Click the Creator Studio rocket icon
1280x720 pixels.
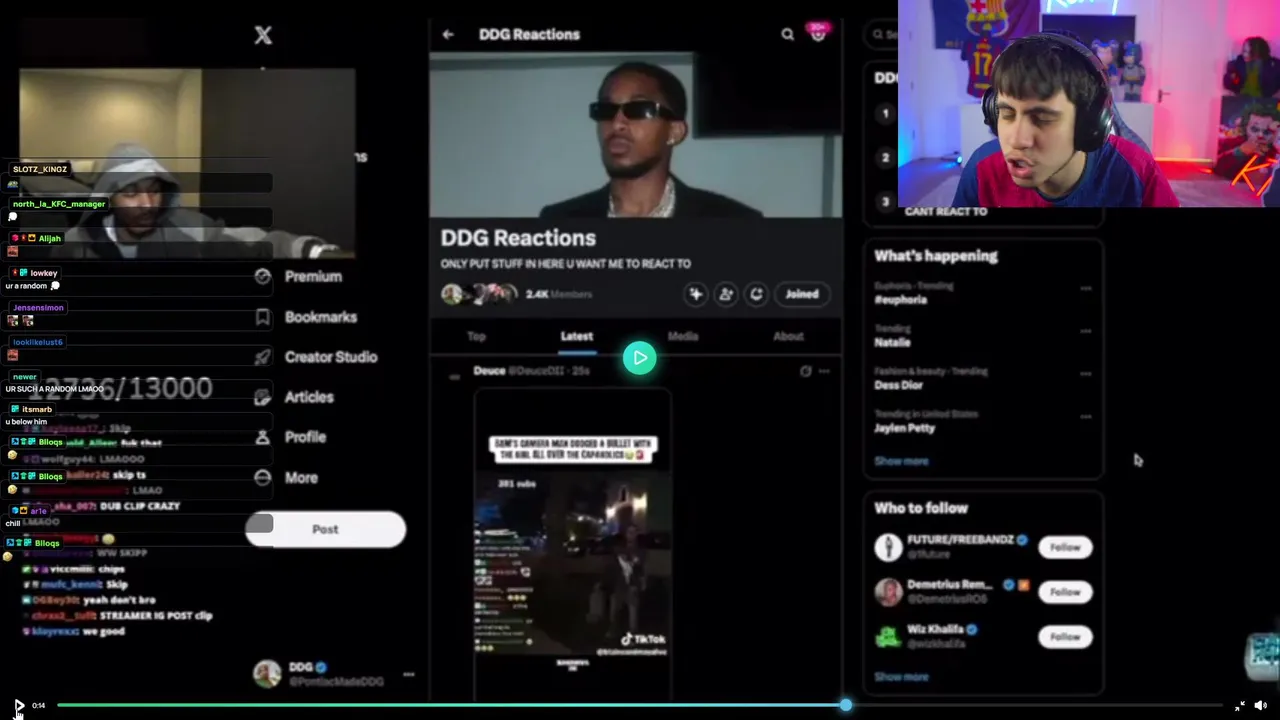[262, 357]
